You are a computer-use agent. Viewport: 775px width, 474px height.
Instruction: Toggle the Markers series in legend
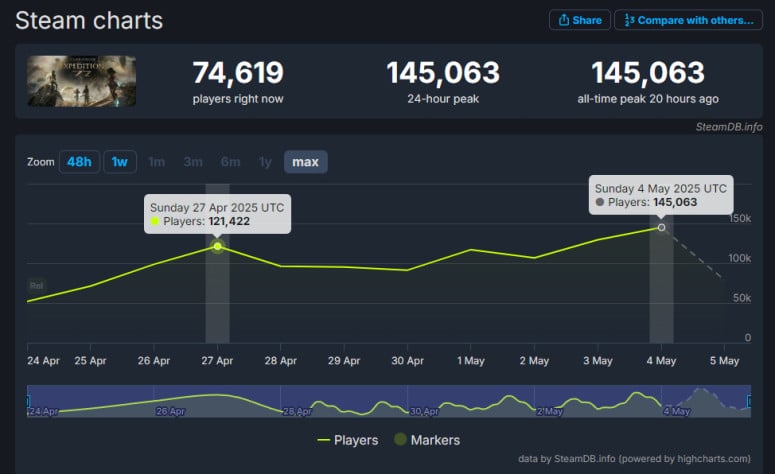click(x=427, y=439)
